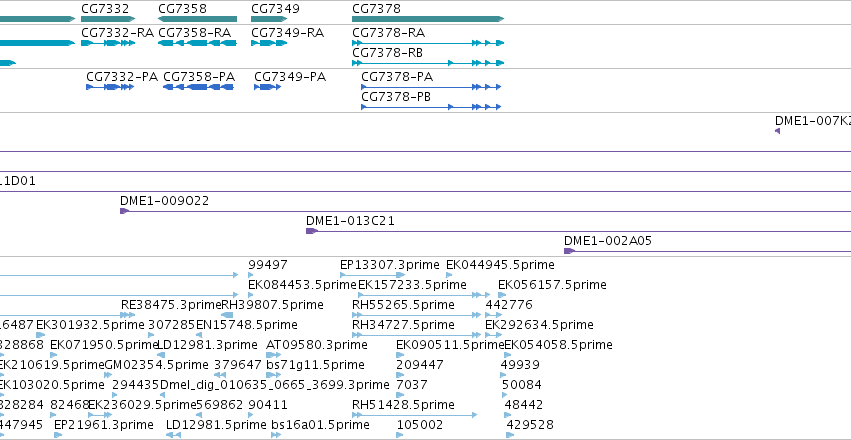Click the DME1-002A05 BAC label

click(x=608, y=241)
